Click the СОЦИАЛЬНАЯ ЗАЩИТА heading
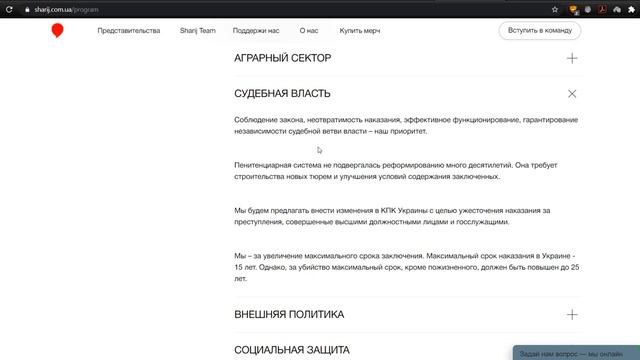Screen dimensions: 640x360 [x=291, y=350]
